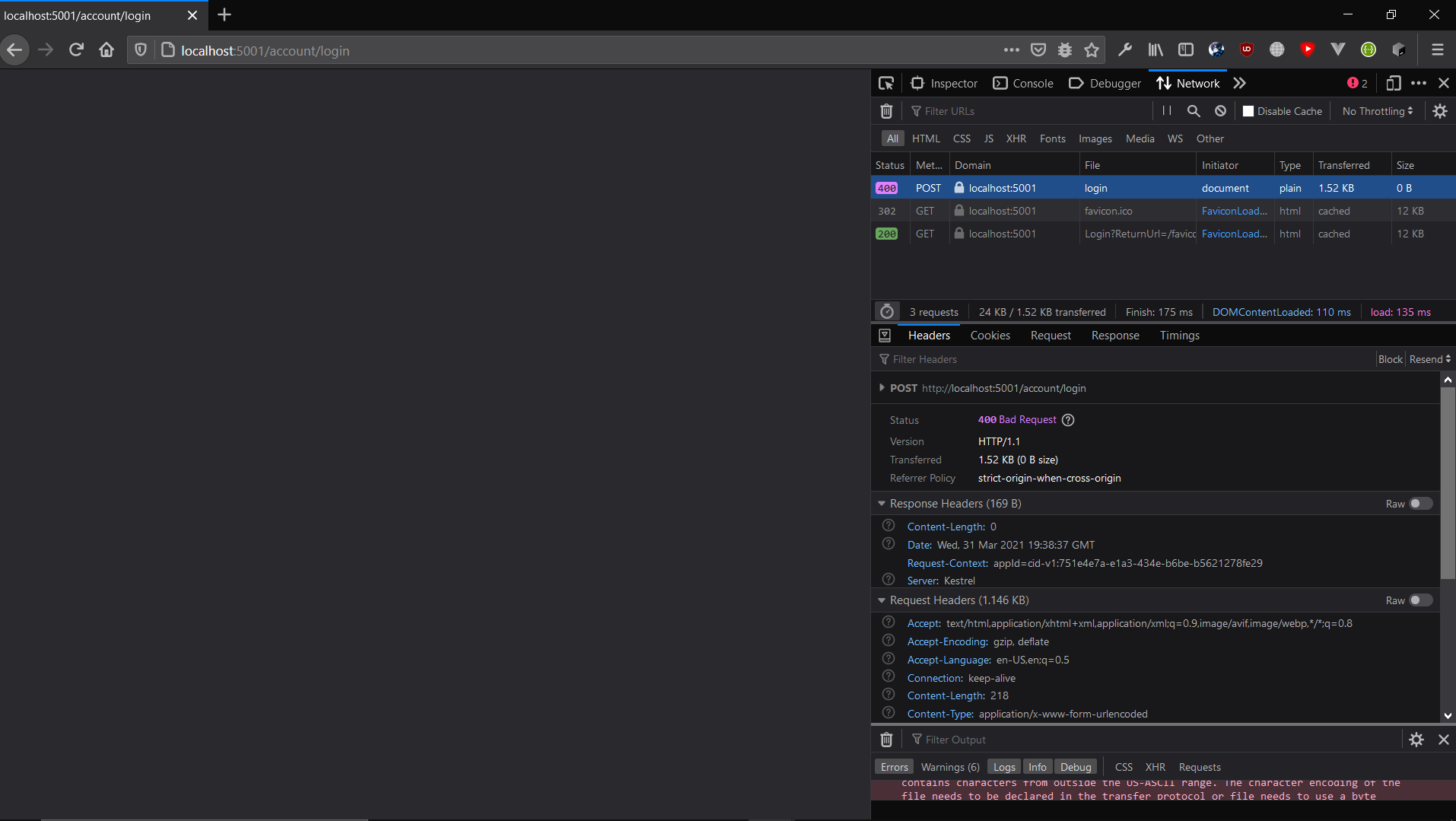Open the uBlock Origin extension

pos(1246,49)
